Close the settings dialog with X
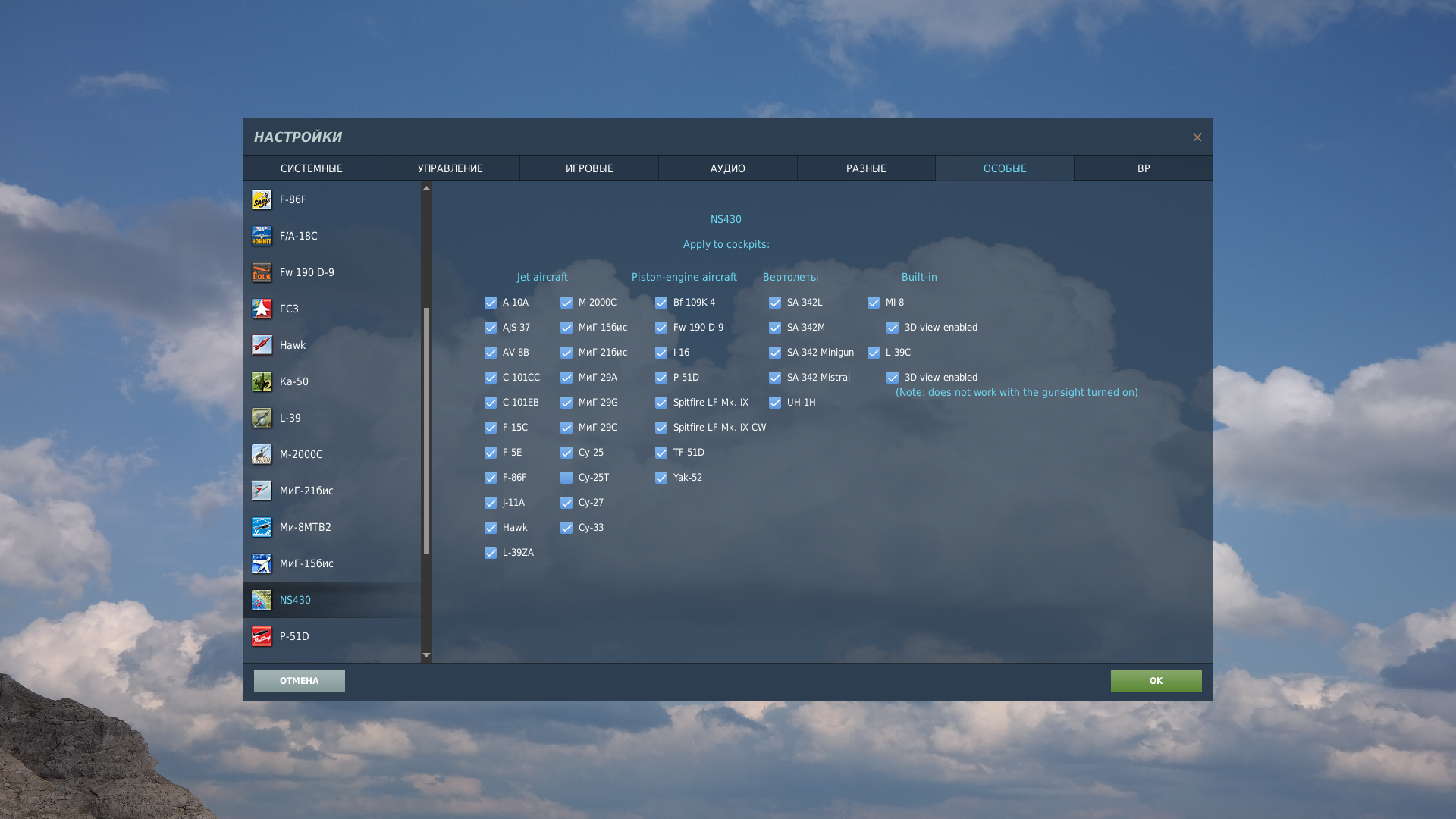This screenshot has width=1456, height=819. point(1197,137)
